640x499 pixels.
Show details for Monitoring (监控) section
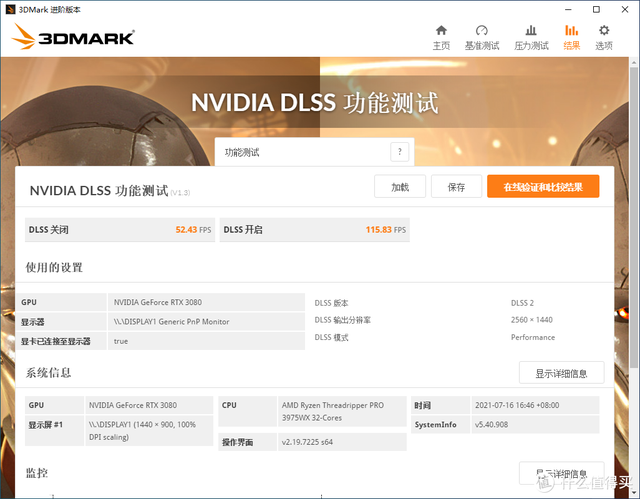point(561,473)
